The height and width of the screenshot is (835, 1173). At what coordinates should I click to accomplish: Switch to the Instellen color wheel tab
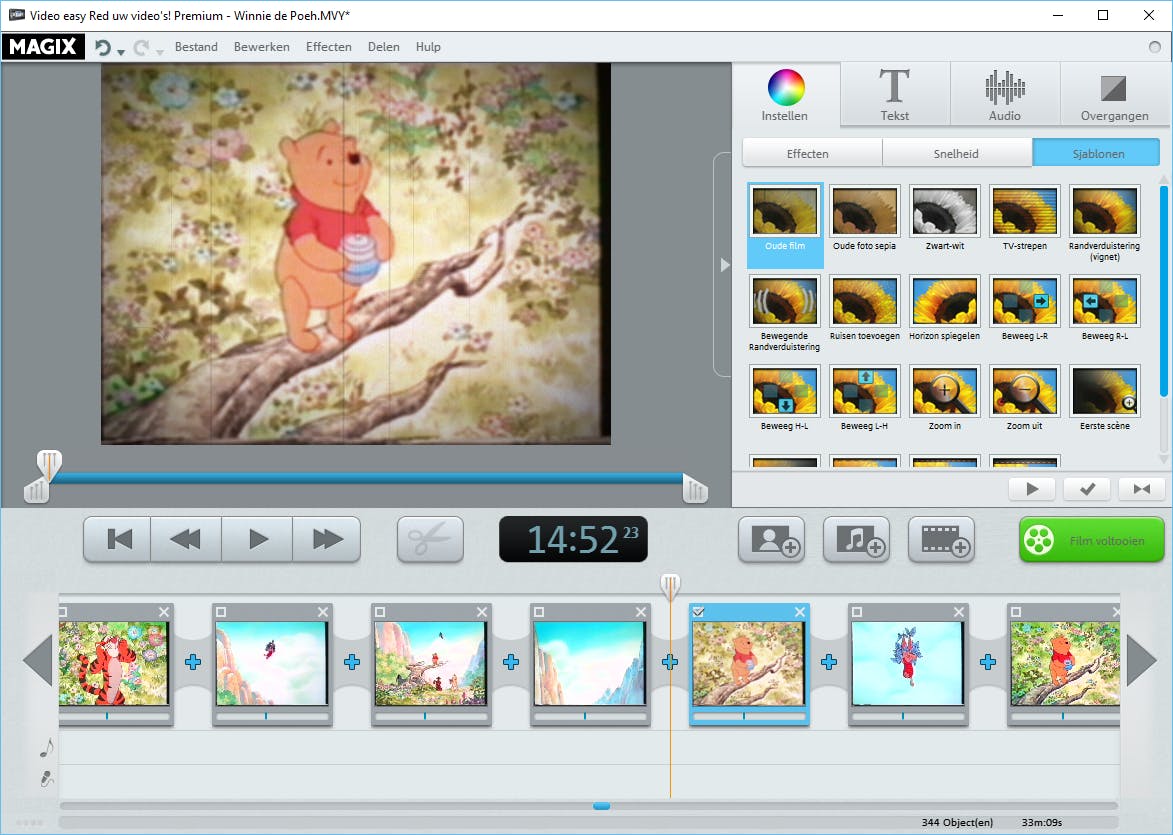coord(785,94)
